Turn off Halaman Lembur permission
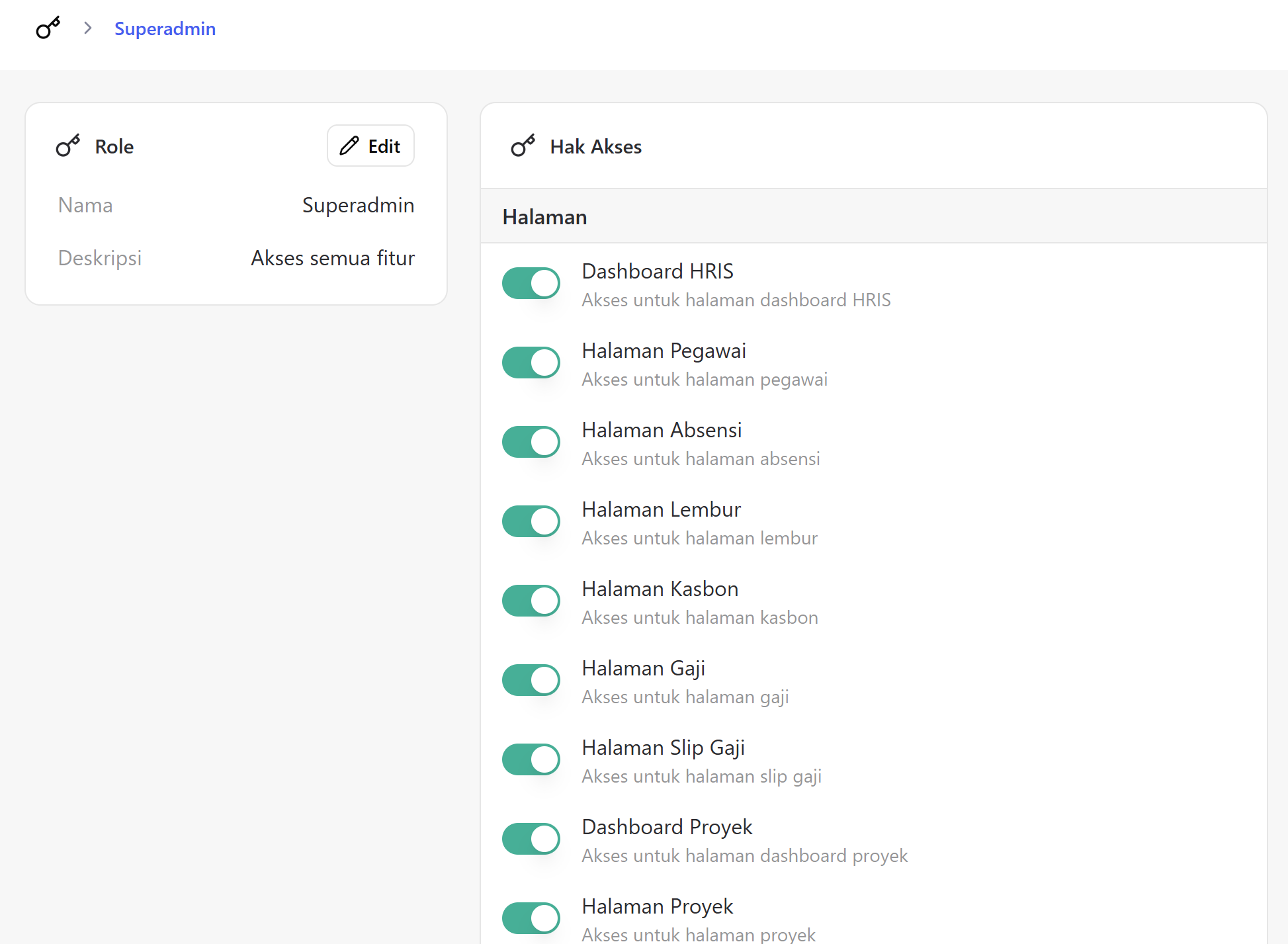 pos(531,522)
